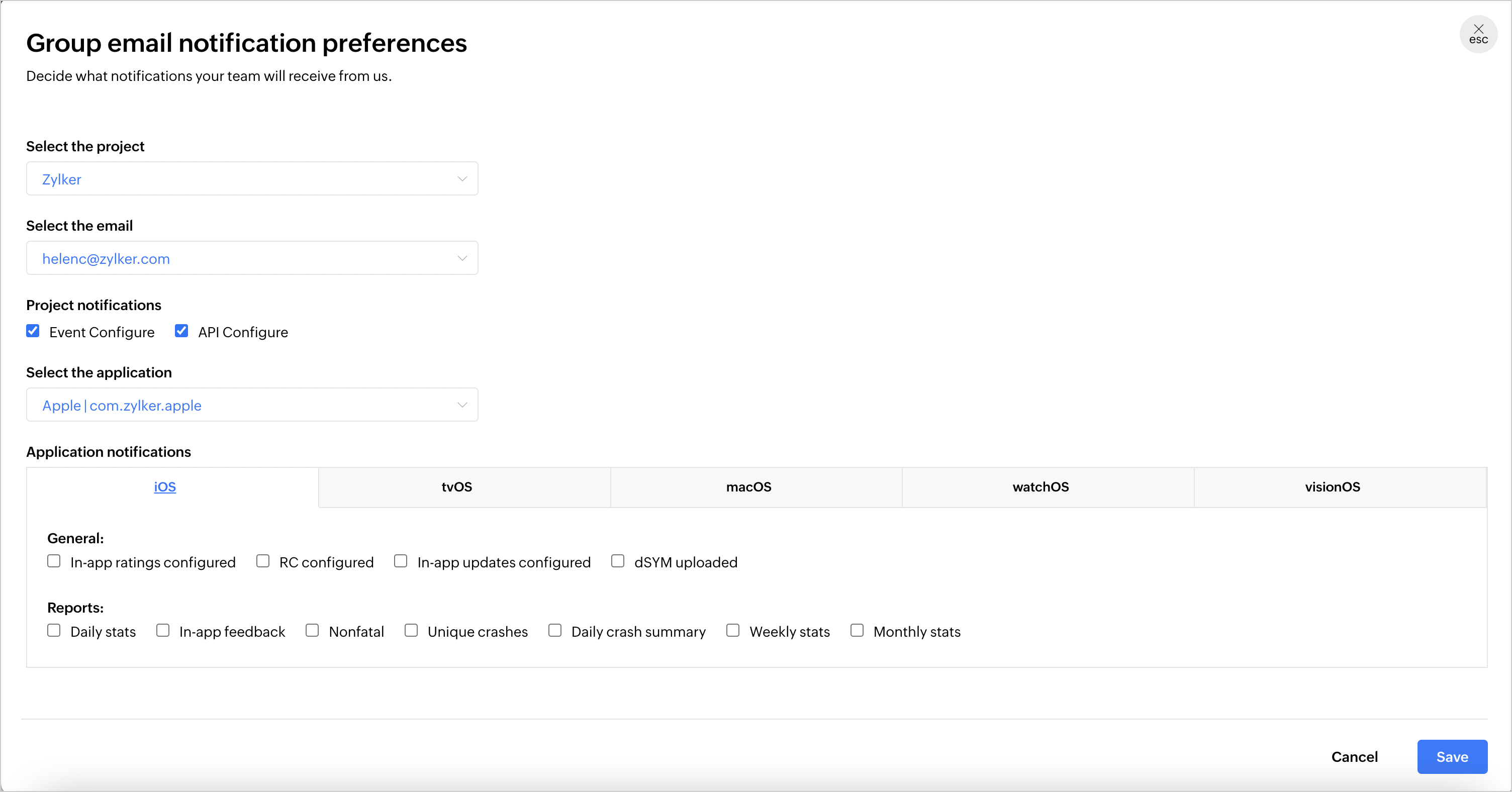Disable the API Configure checkbox
Screen dimensions: 1512x792
181,331
